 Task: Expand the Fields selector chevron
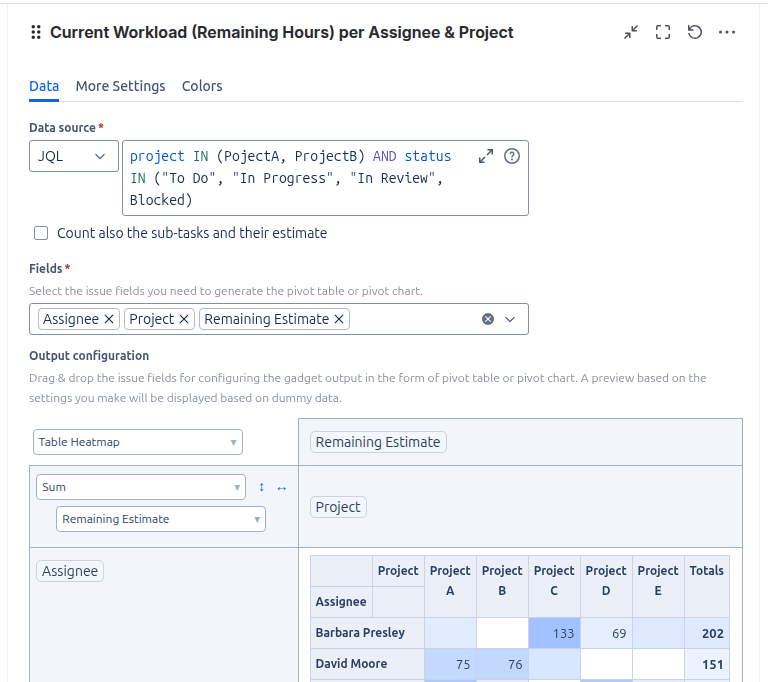pyautogui.click(x=510, y=319)
